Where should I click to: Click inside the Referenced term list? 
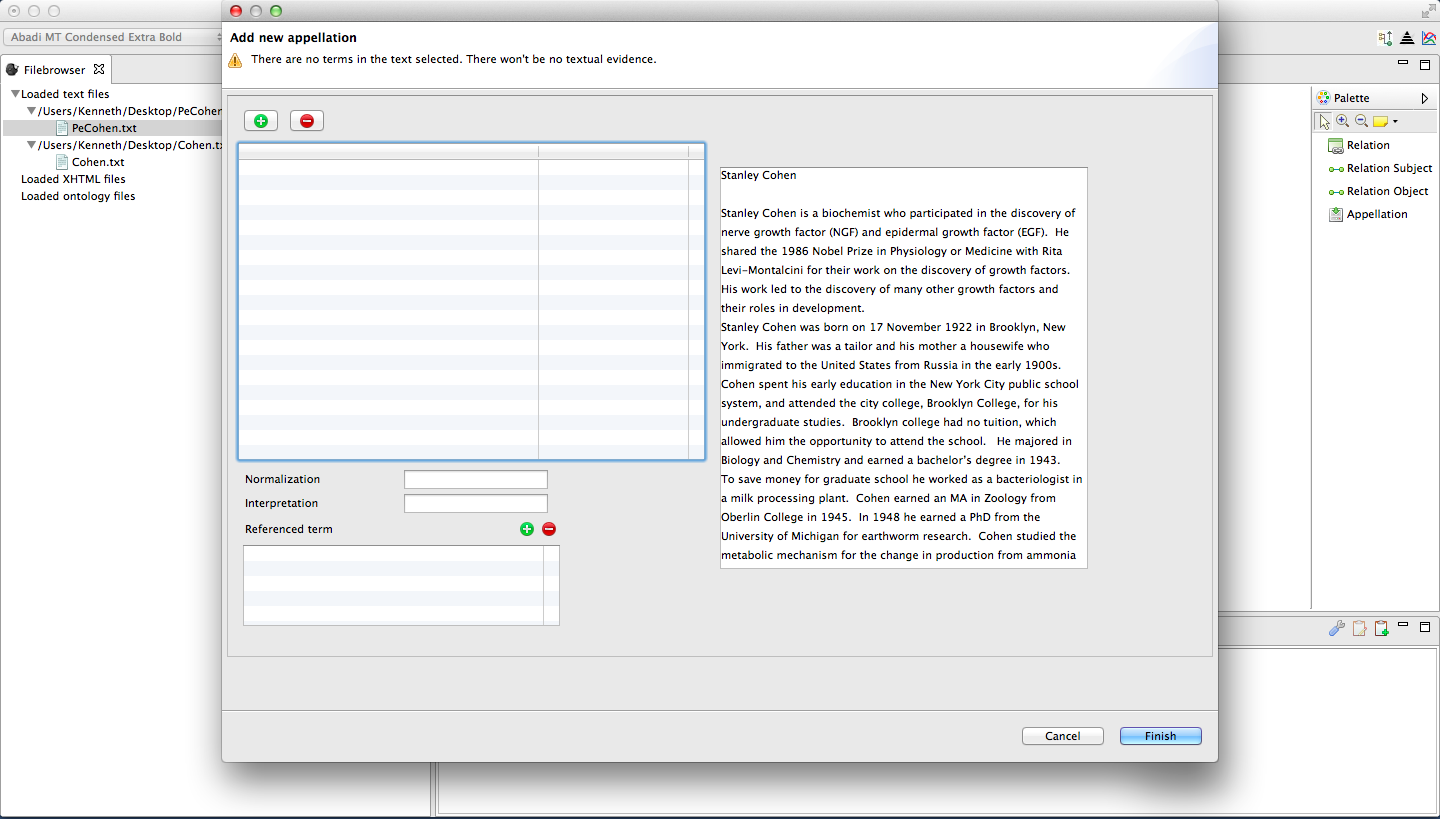(401, 585)
